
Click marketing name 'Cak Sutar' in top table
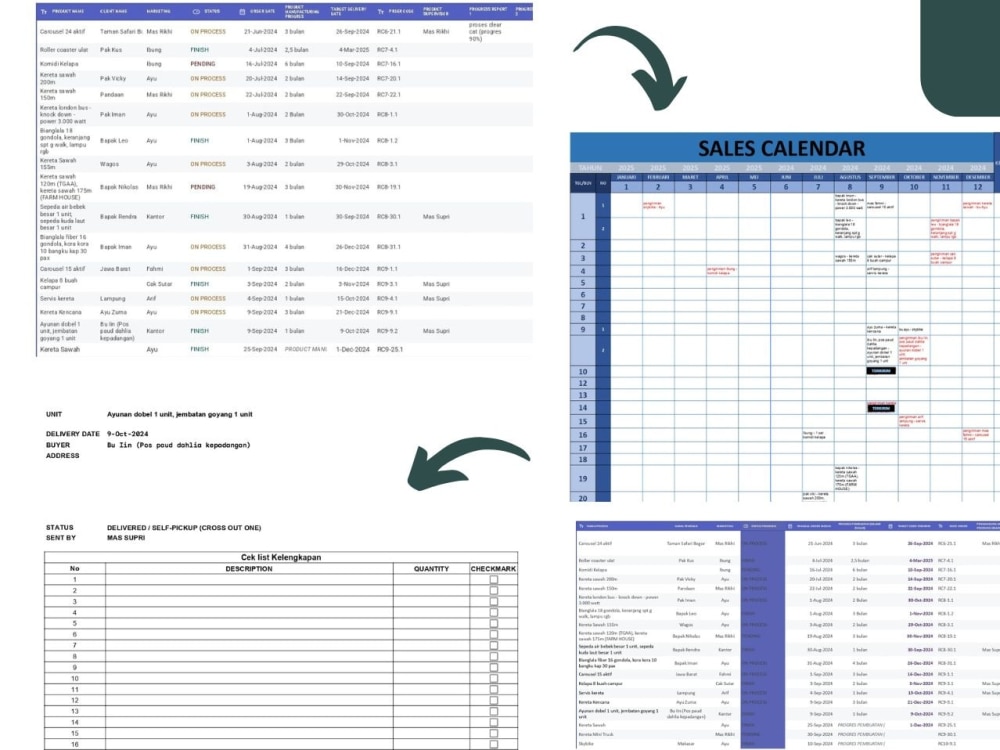(159, 284)
